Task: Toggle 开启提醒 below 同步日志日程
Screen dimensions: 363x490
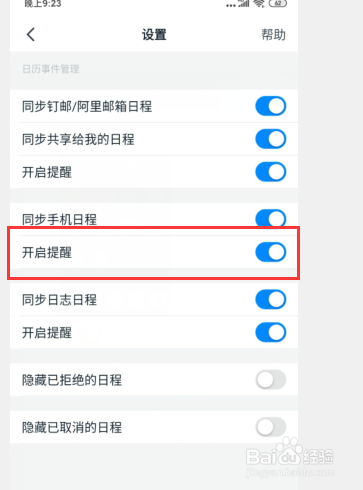Action: 271,332
